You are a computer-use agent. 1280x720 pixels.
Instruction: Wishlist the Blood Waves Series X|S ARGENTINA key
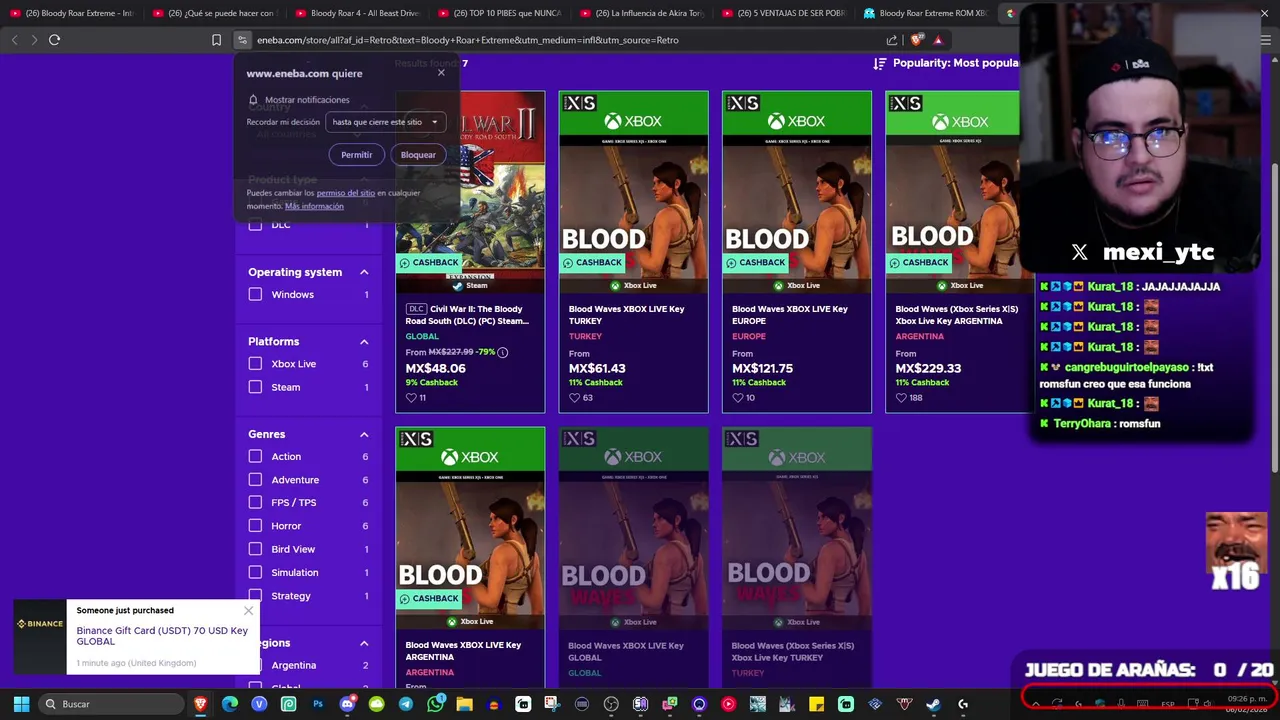901,397
